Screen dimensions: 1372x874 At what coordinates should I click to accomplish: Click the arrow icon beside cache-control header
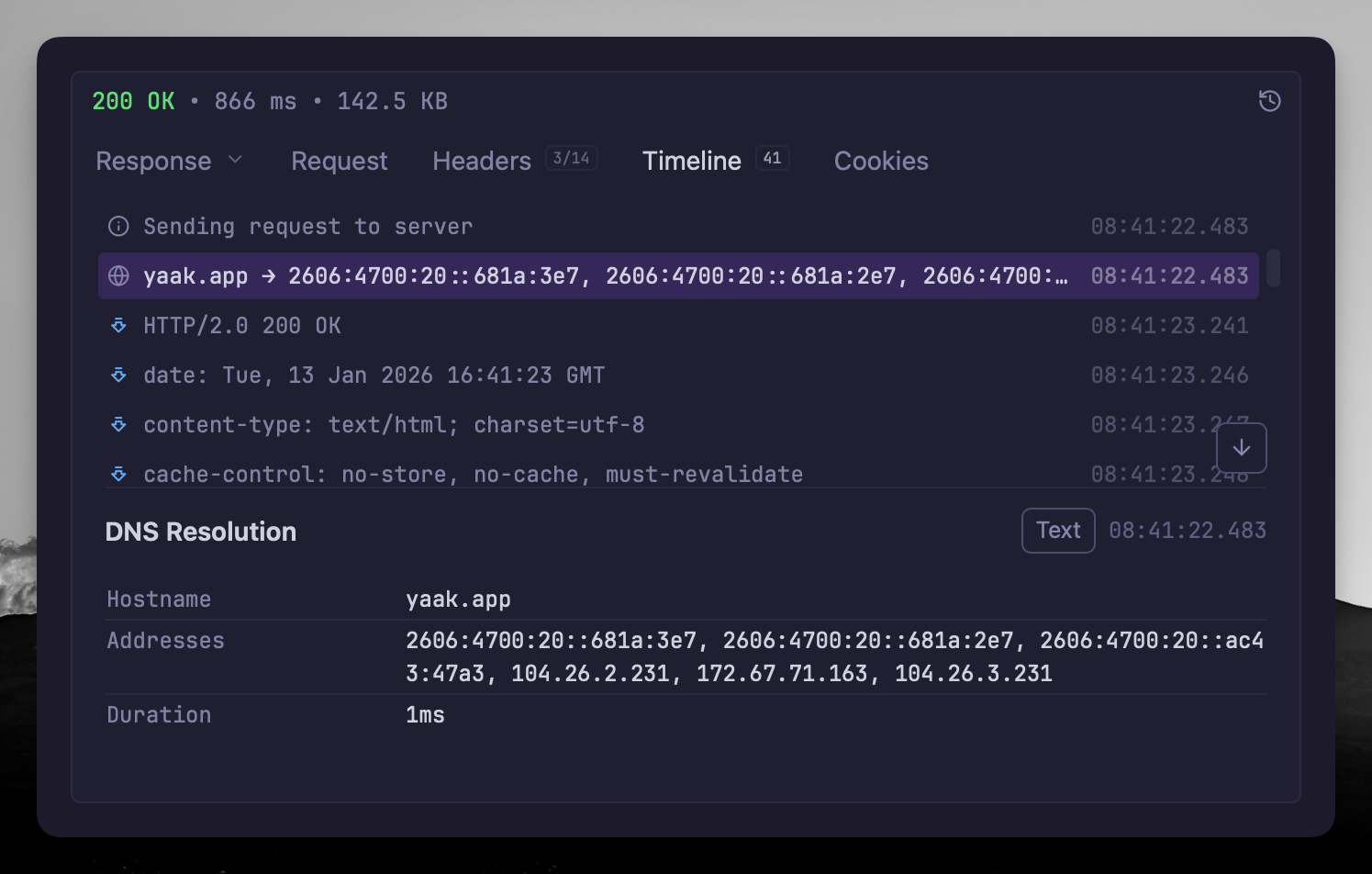click(118, 474)
